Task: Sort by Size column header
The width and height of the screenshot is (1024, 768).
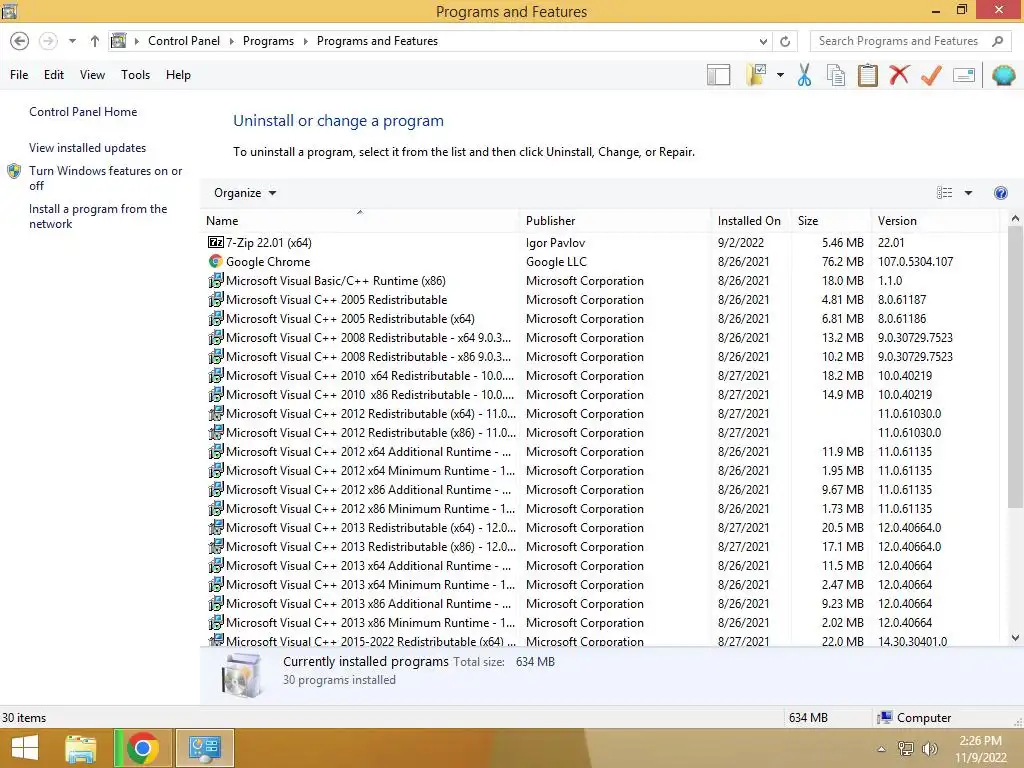Action: (831, 221)
